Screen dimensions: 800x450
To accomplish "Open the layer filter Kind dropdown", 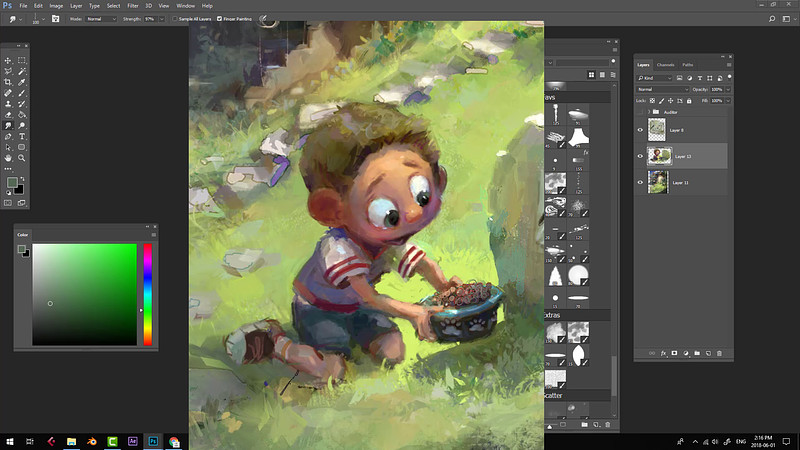I will 655,78.
